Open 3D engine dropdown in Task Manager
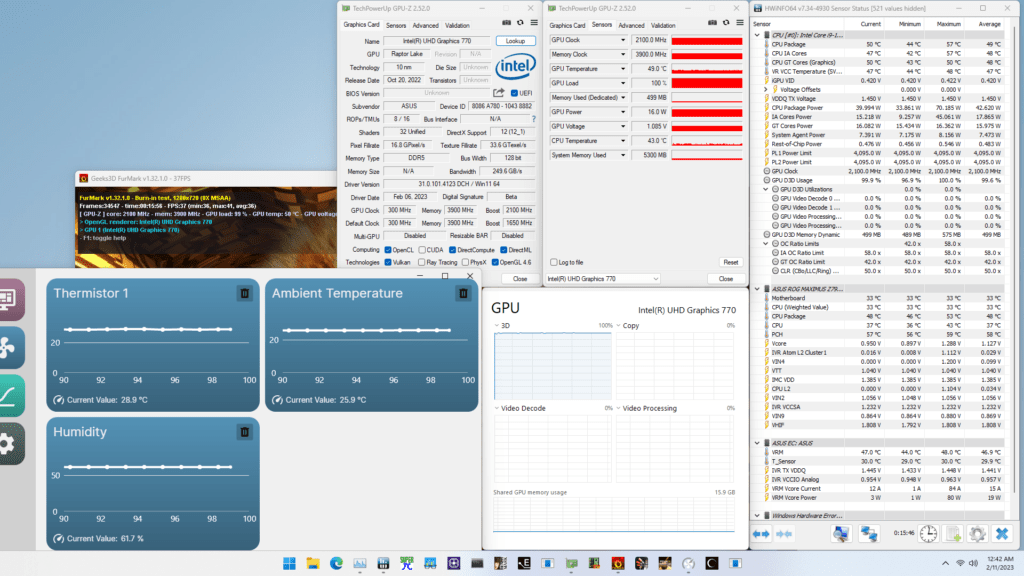 tap(496, 325)
